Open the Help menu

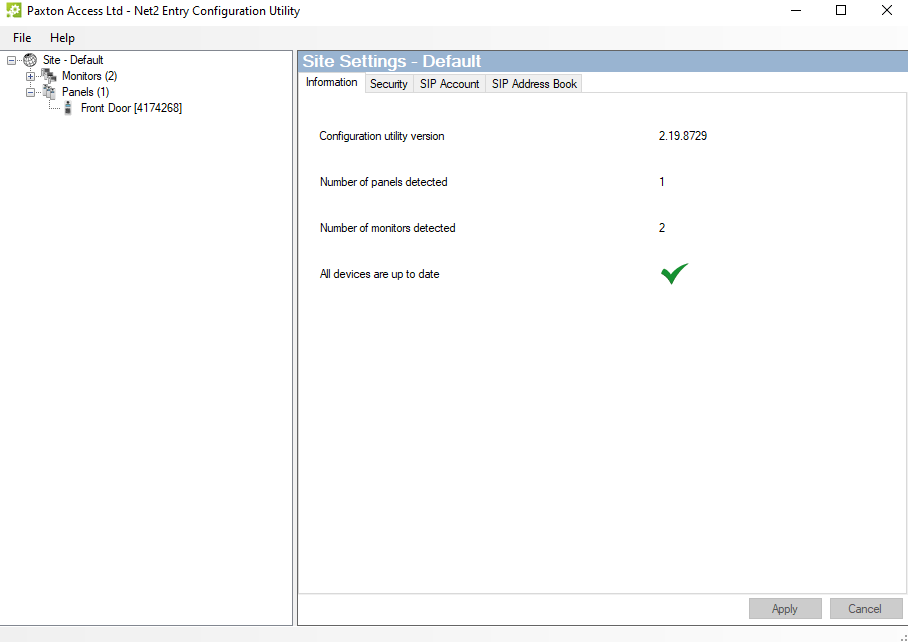point(62,38)
